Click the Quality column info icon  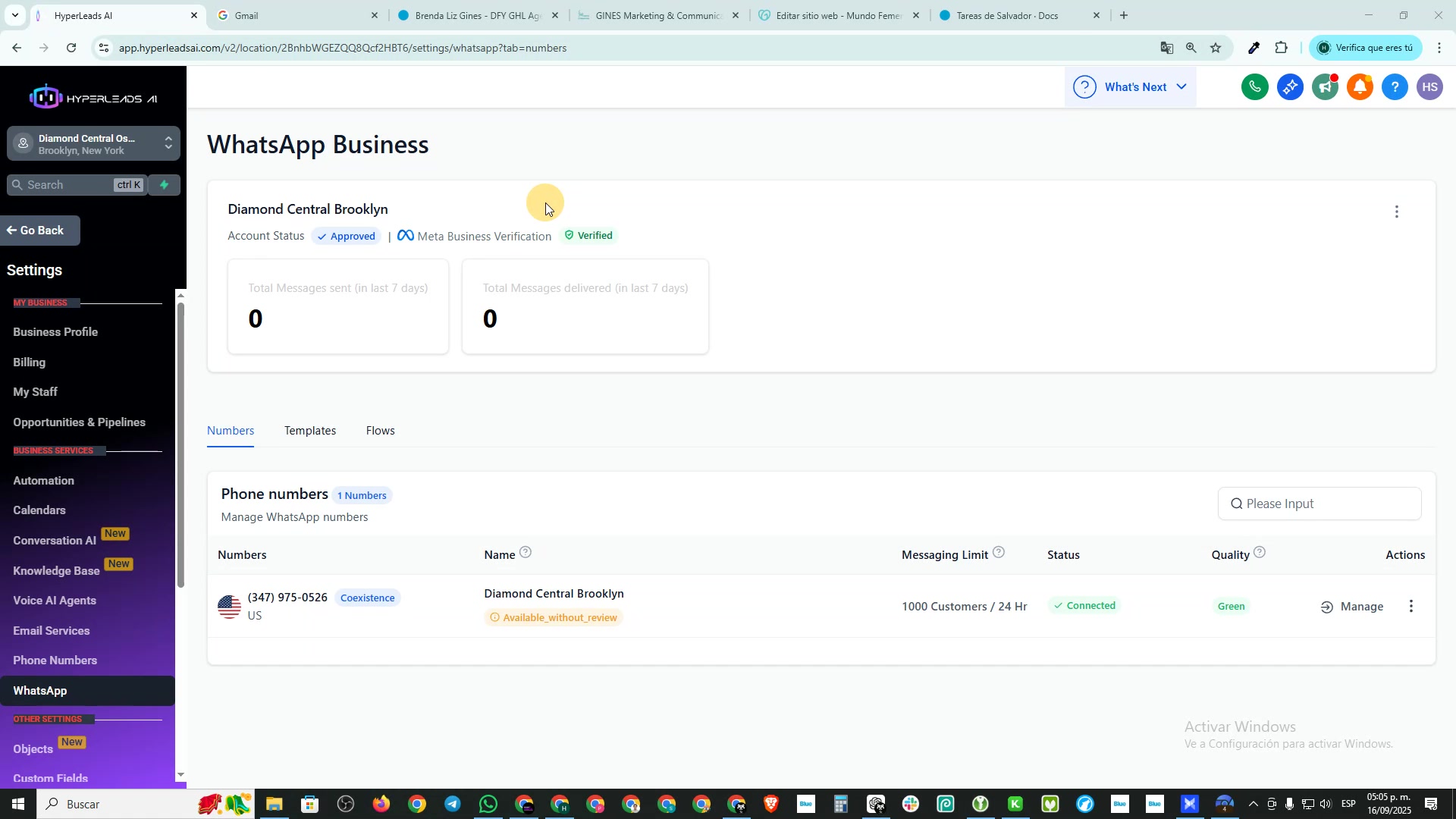(x=1260, y=553)
